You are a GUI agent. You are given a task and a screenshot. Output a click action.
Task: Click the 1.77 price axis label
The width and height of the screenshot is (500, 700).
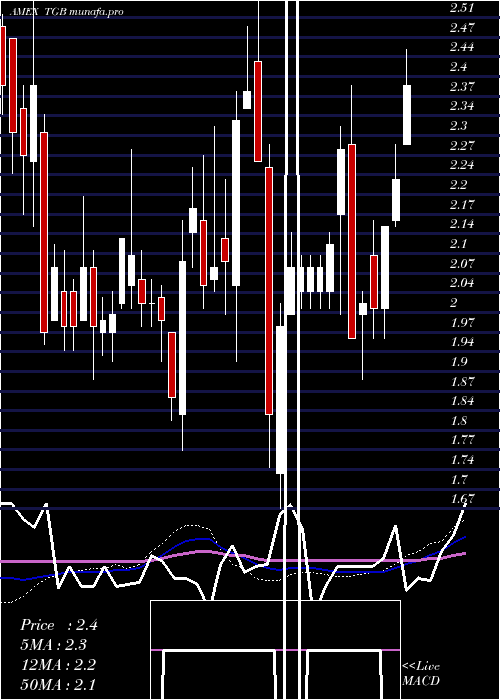click(x=462, y=440)
